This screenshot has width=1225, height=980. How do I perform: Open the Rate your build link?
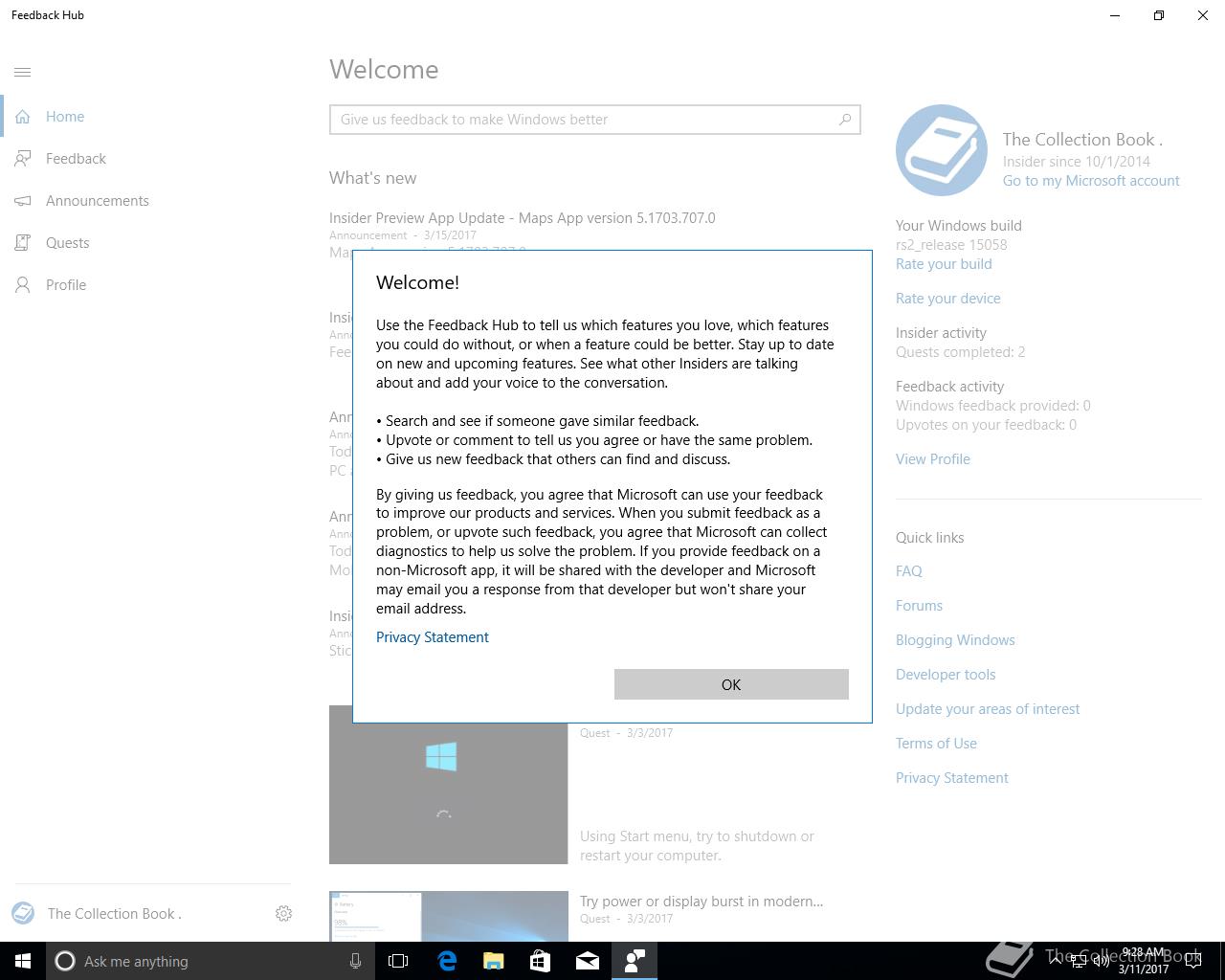[944, 264]
